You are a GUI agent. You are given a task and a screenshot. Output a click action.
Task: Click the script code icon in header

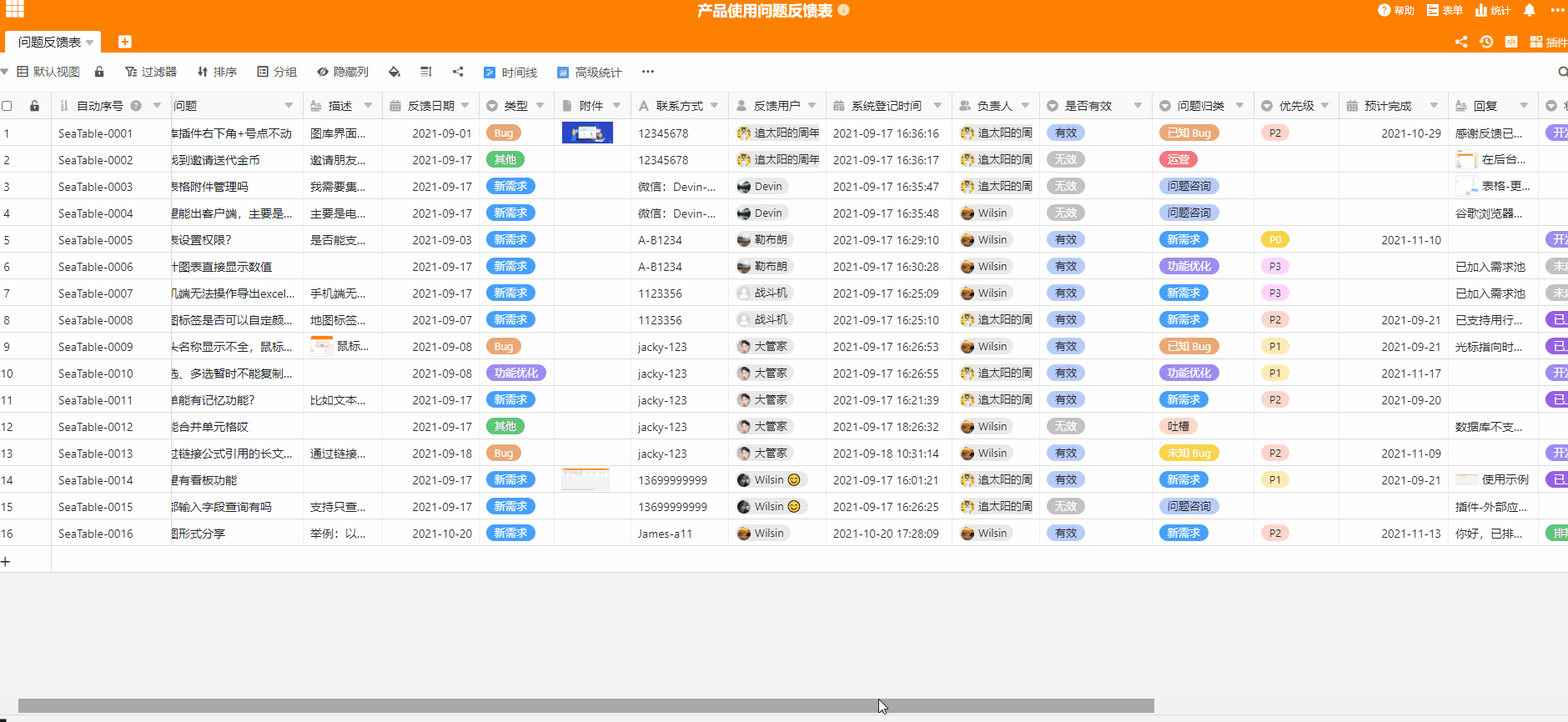(x=1511, y=42)
